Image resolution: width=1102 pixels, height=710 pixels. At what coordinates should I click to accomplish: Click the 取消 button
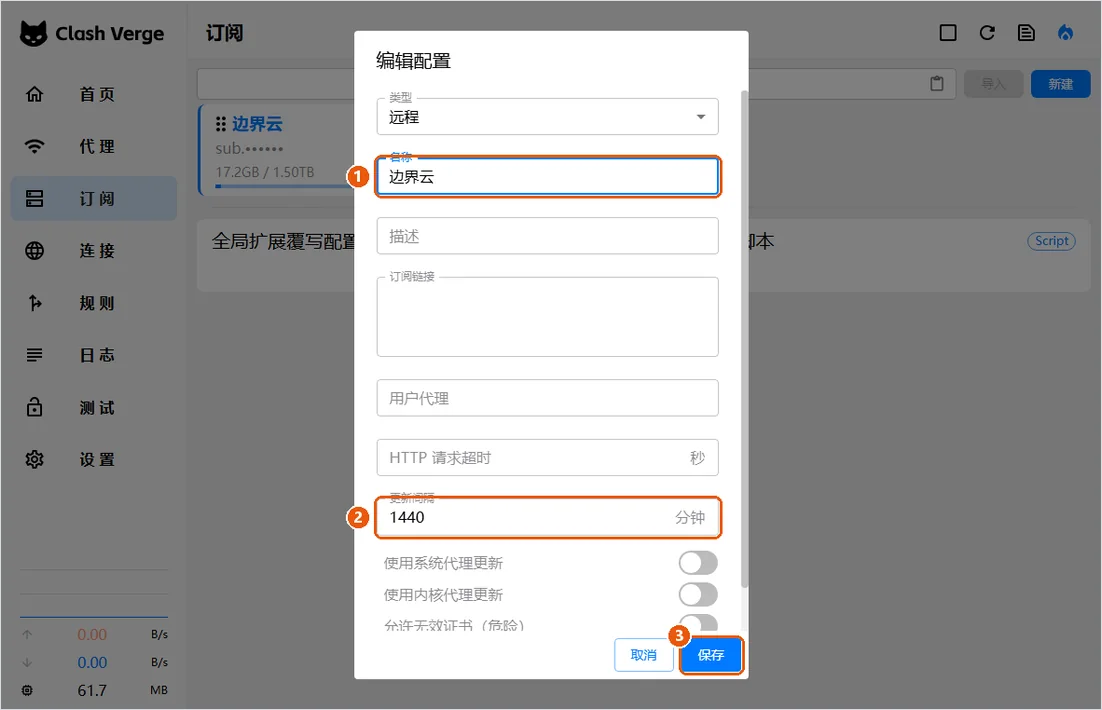(x=643, y=655)
